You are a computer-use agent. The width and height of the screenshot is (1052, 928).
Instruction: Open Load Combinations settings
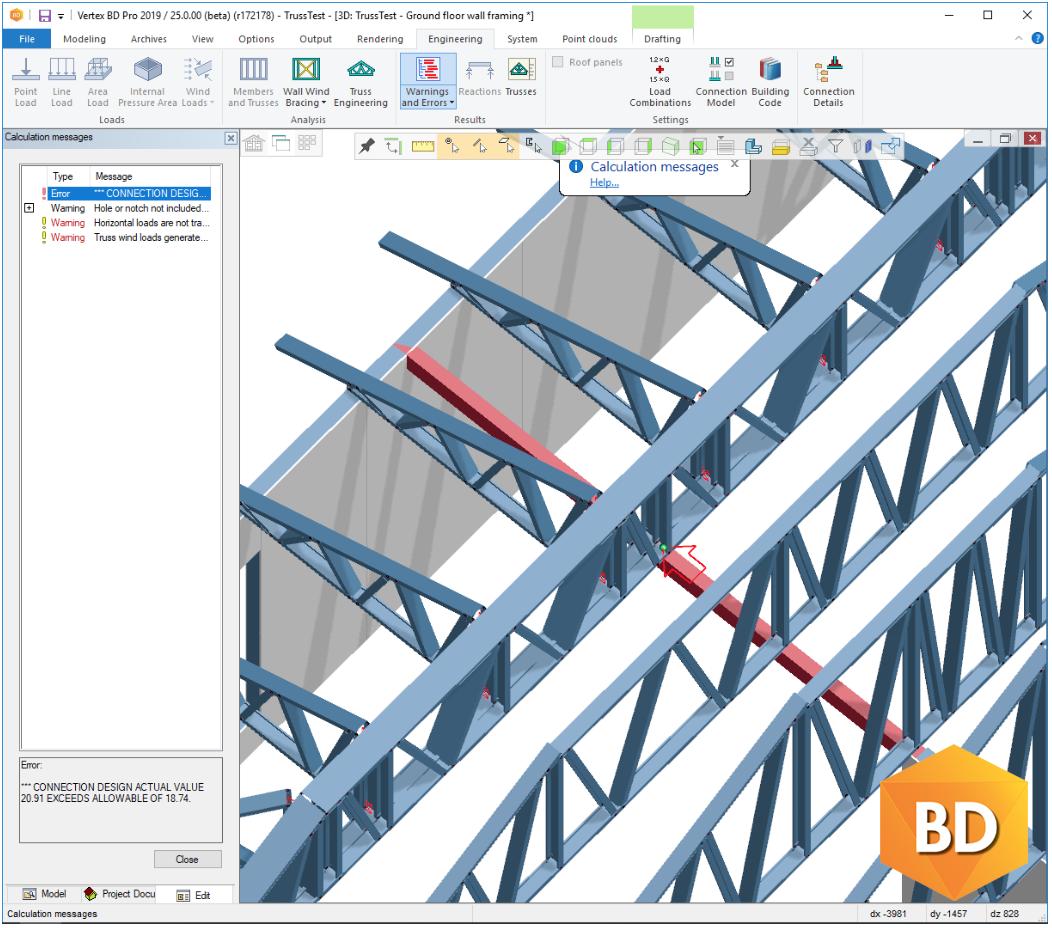pyautogui.click(x=660, y=82)
